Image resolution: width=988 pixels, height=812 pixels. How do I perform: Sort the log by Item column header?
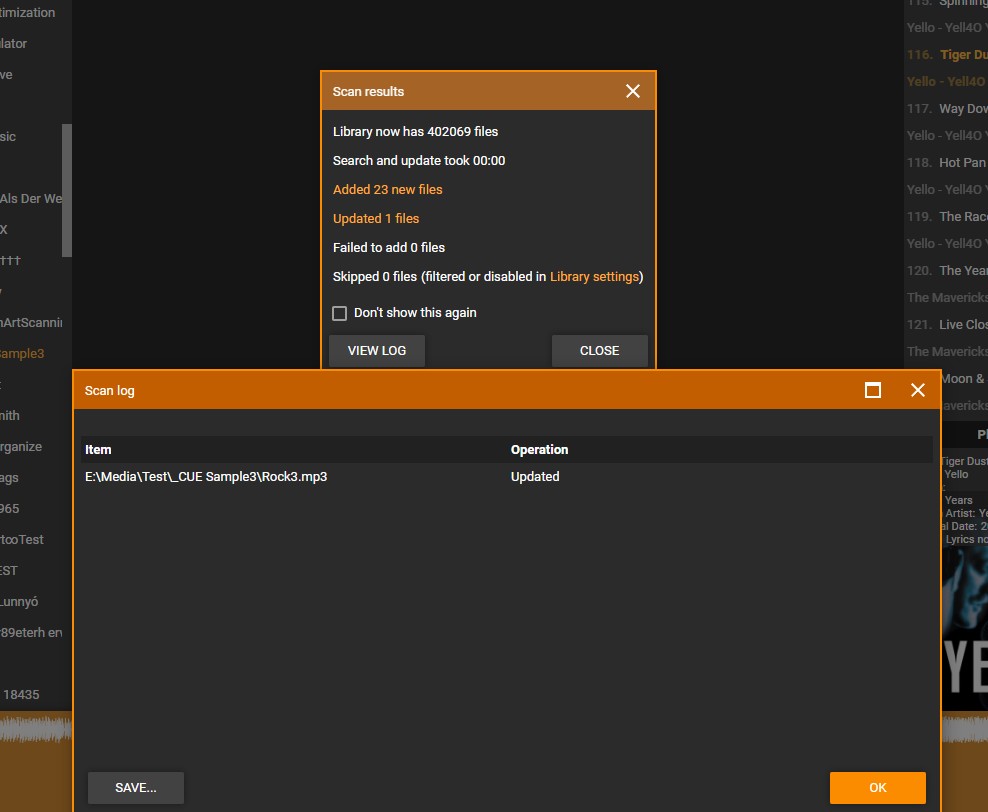(98, 450)
